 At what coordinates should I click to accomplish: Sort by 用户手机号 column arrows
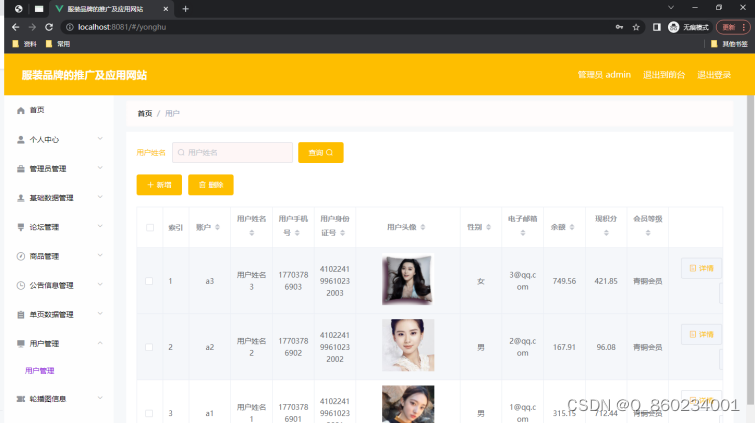point(297,233)
